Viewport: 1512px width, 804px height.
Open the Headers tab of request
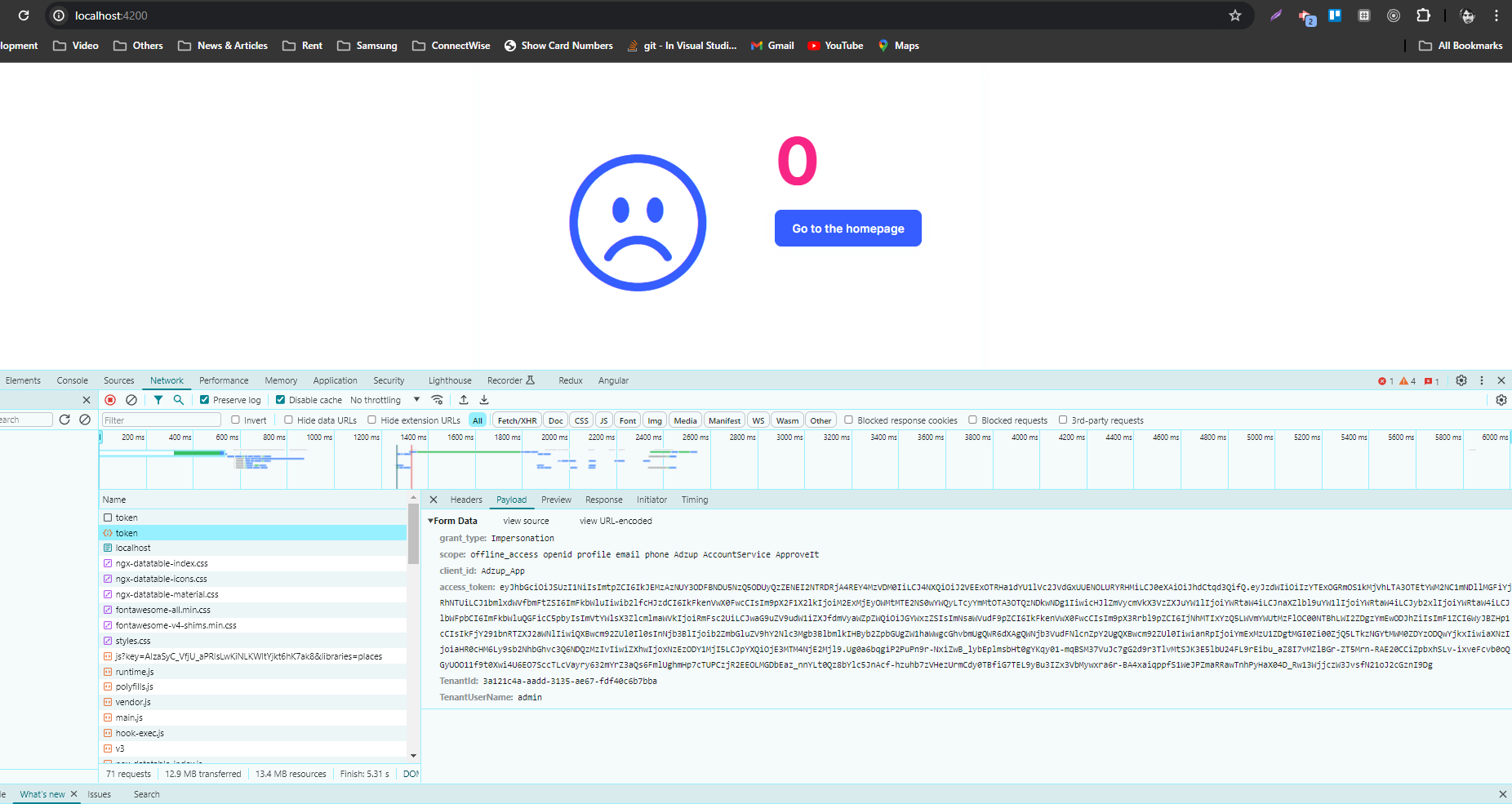[x=466, y=500]
